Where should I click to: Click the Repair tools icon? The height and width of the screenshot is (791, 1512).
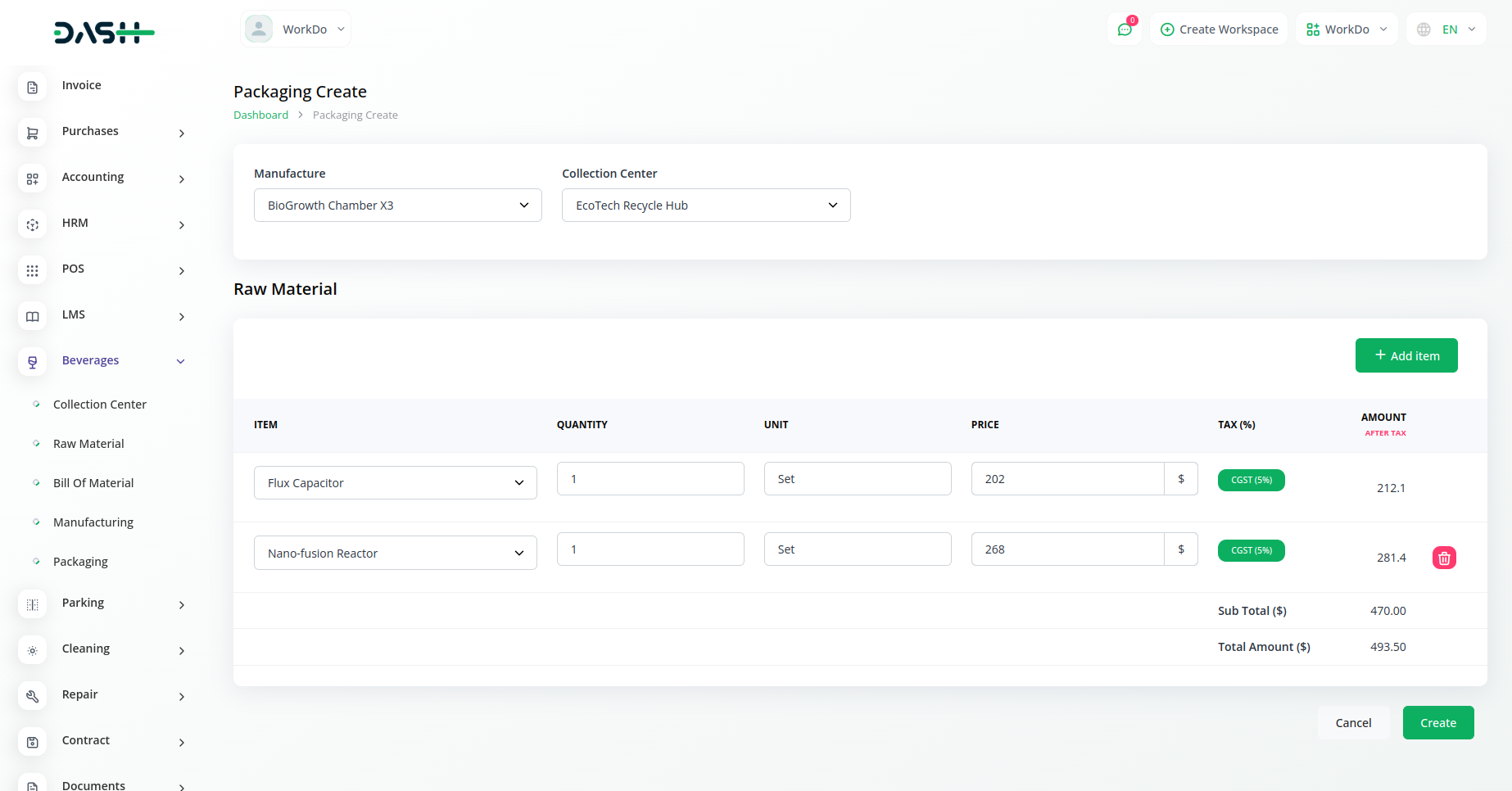[33, 696]
